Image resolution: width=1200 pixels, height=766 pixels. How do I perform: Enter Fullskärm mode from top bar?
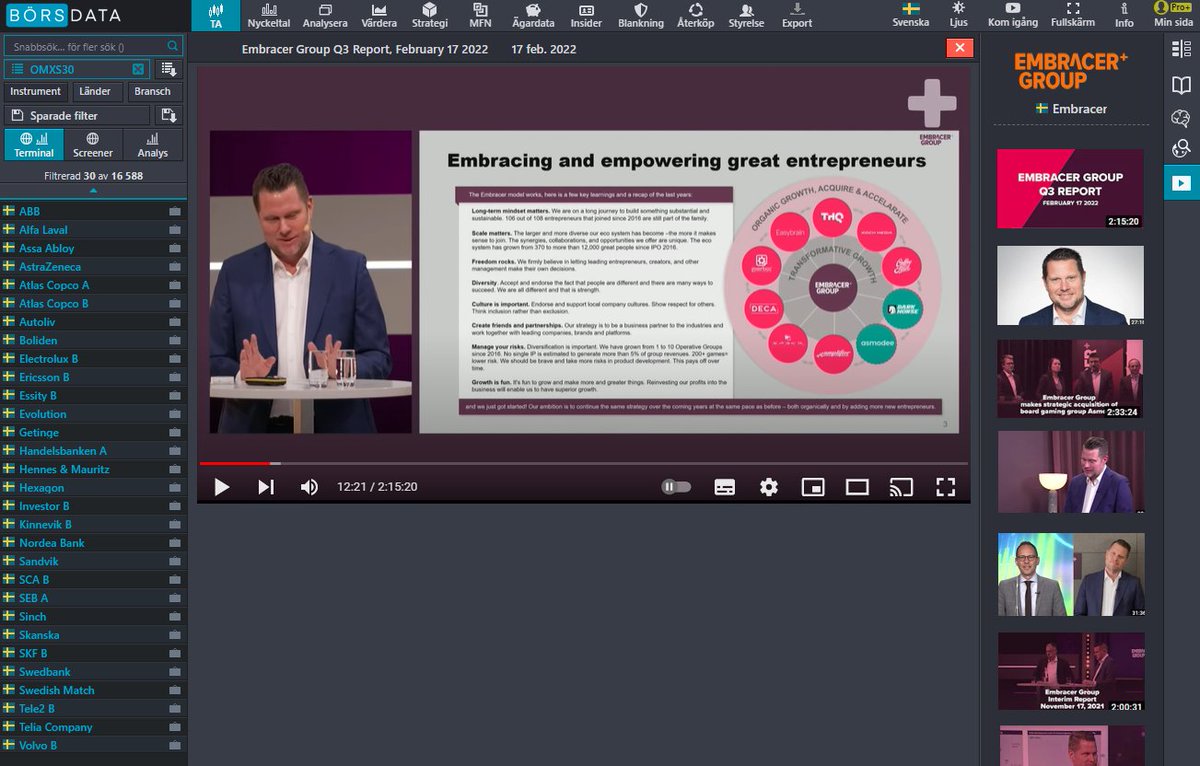tap(1073, 15)
